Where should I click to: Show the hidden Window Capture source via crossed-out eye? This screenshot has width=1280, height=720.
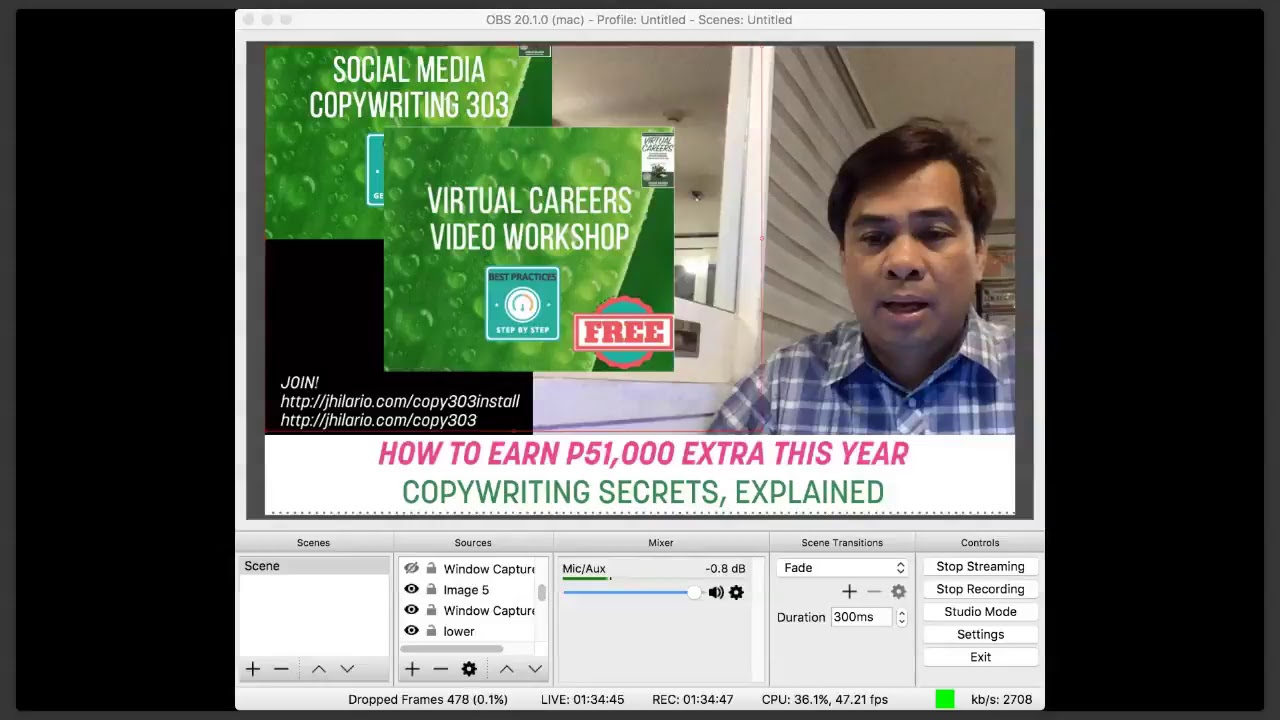pyautogui.click(x=411, y=568)
